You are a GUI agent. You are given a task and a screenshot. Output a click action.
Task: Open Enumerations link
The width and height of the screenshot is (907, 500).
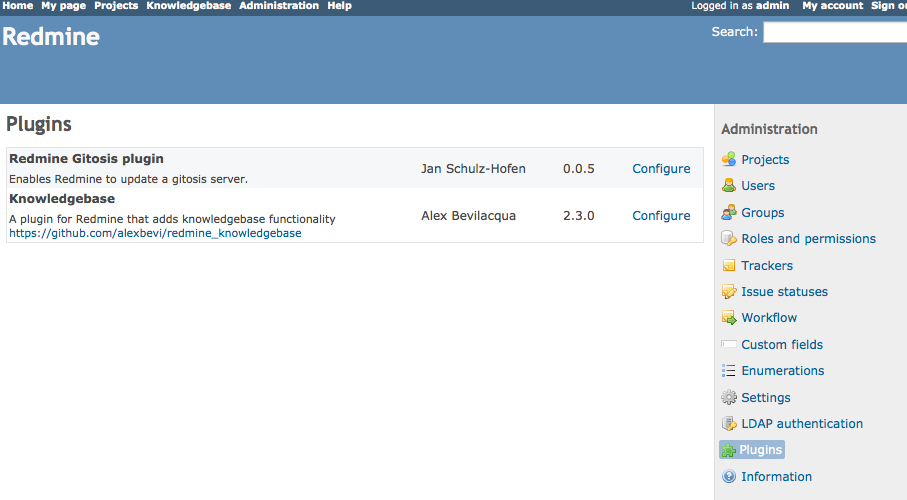(783, 370)
